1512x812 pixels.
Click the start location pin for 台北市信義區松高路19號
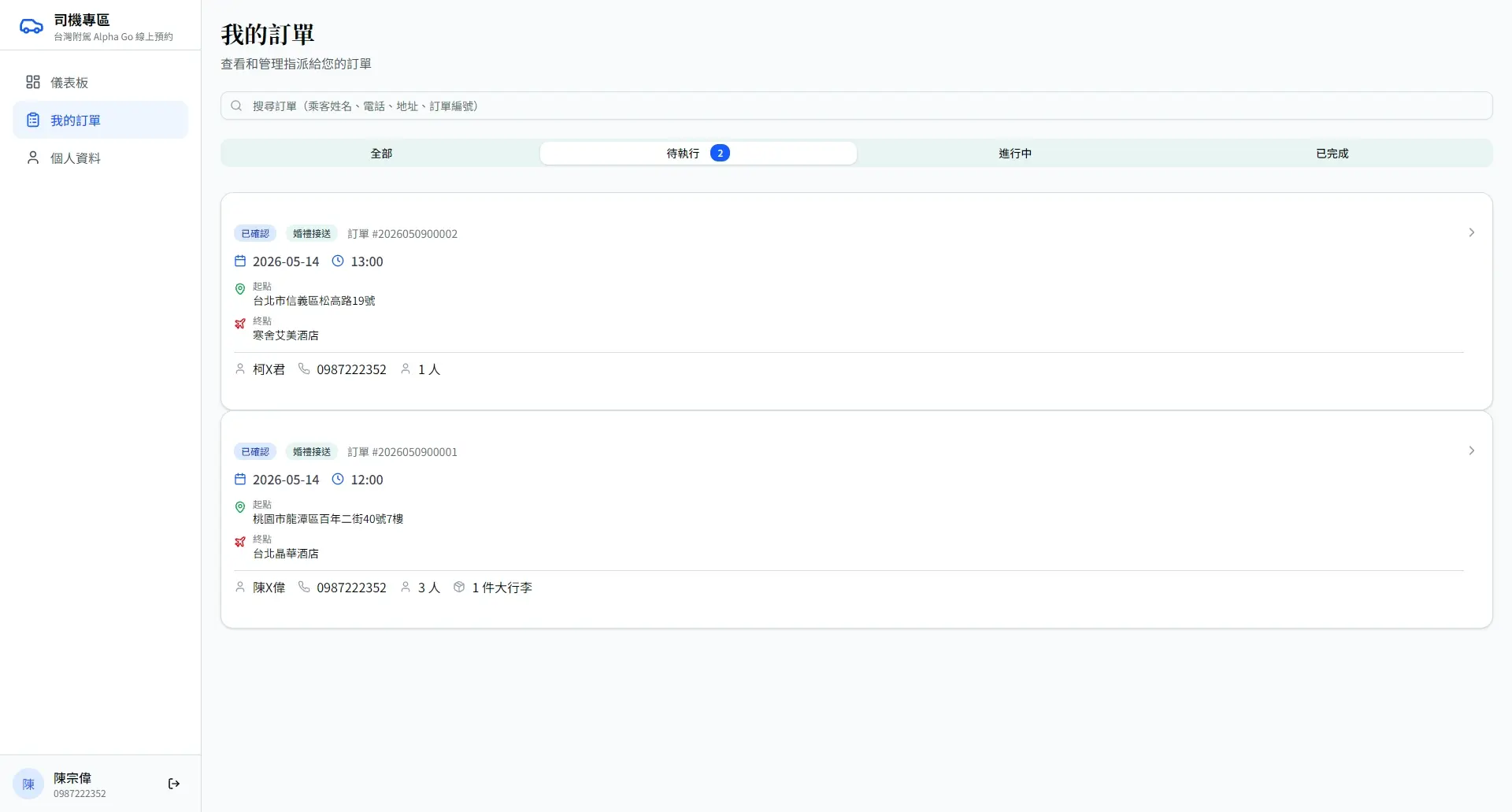[x=240, y=289]
